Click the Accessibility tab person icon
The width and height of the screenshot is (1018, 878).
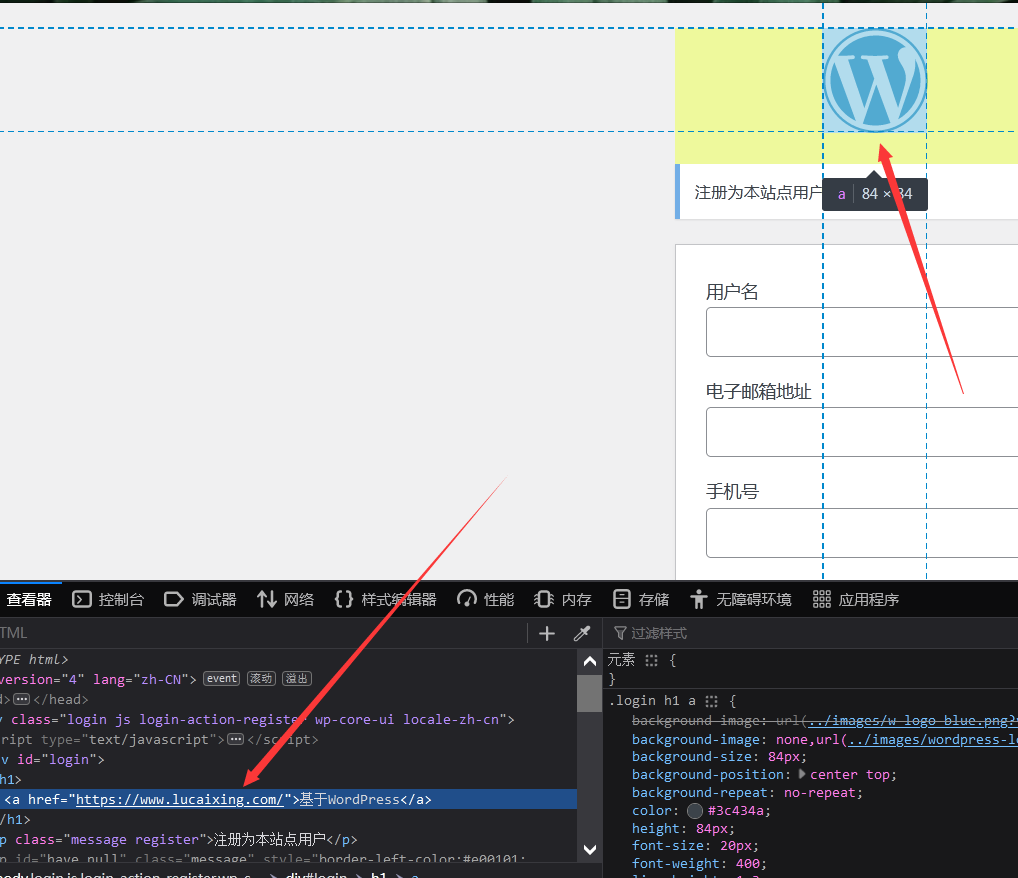tap(698, 599)
